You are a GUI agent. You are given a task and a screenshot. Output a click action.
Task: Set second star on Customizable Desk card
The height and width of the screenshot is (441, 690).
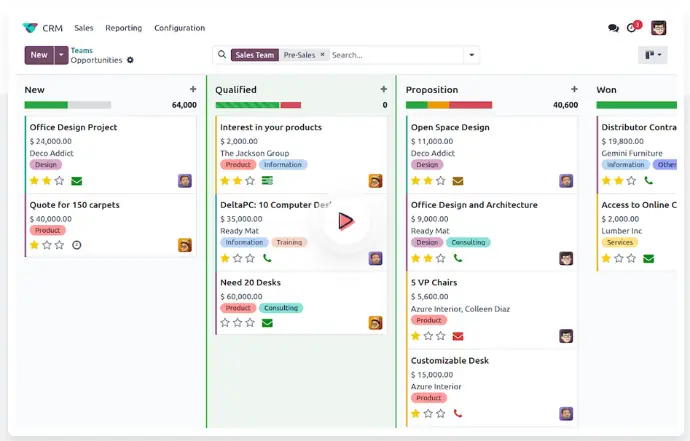[x=428, y=413]
